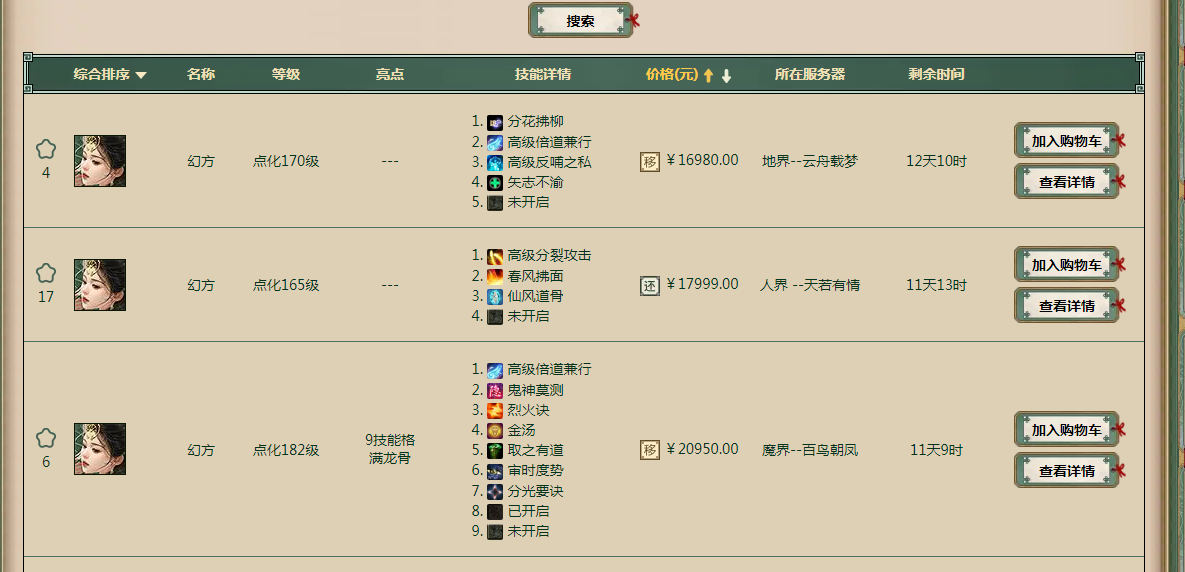
Task: Click the 烈火诀 fire skill icon
Action: pos(495,410)
